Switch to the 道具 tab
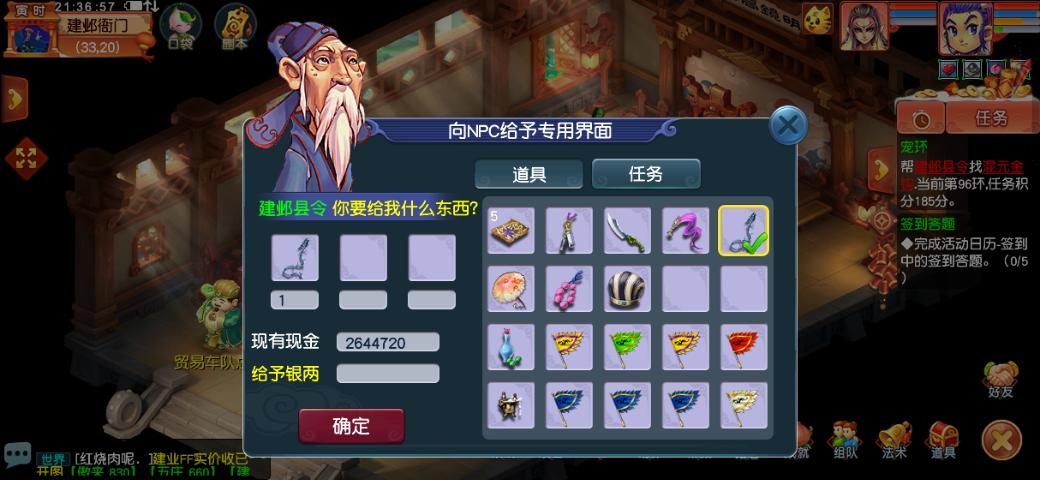Viewport: 1040px width, 480px height. tap(529, 174)
